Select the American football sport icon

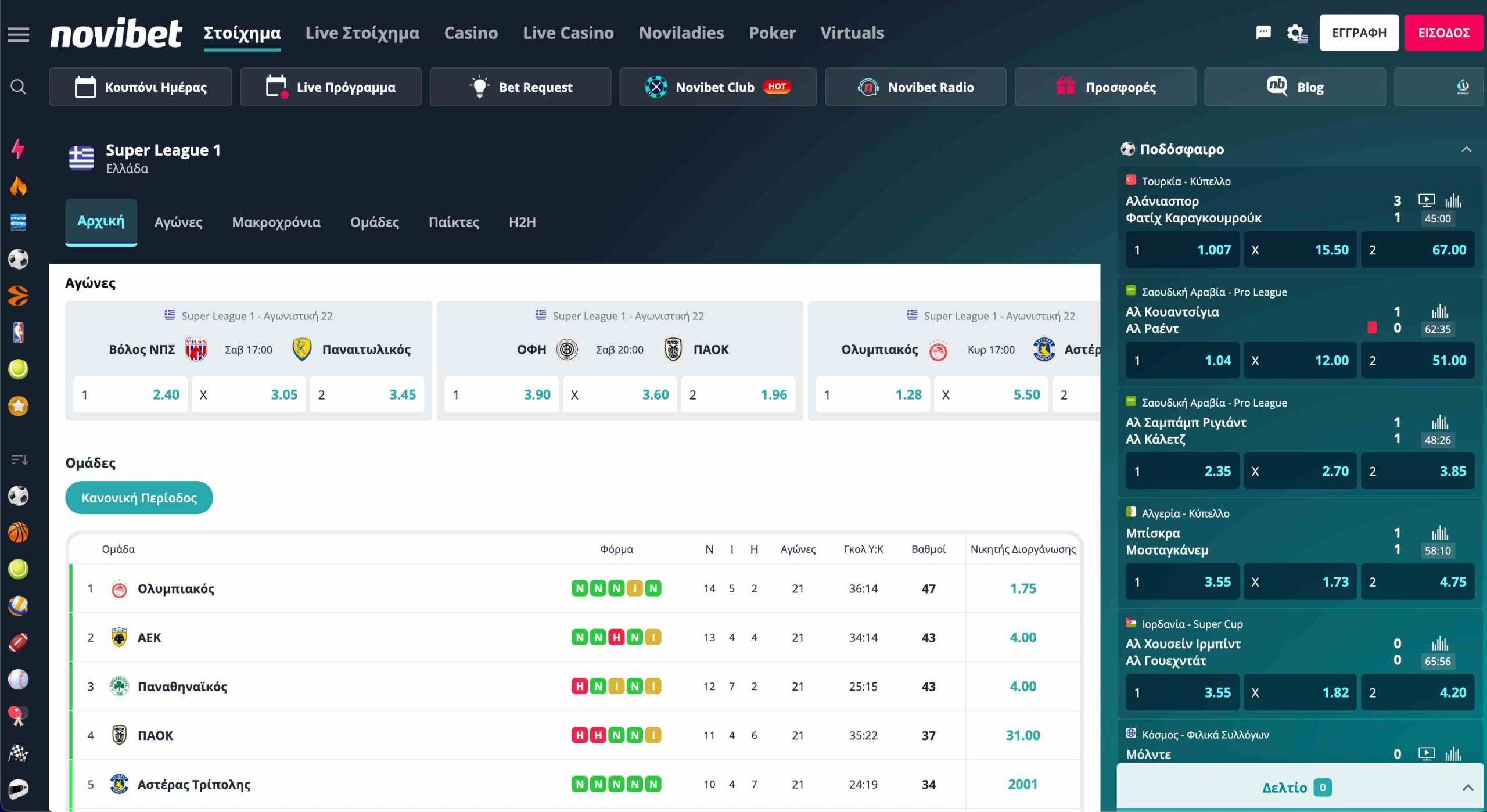[x=18, y=642]
